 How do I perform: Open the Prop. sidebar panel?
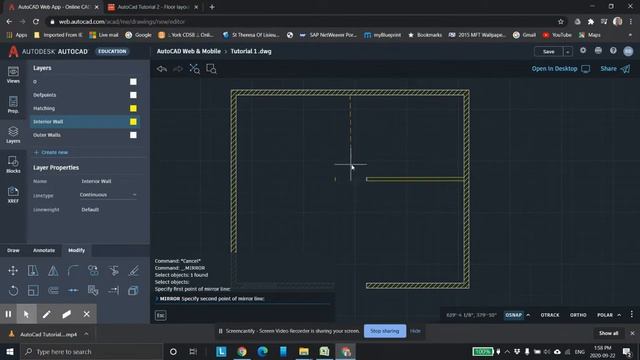pyautogui.click(x=13, y=105)
